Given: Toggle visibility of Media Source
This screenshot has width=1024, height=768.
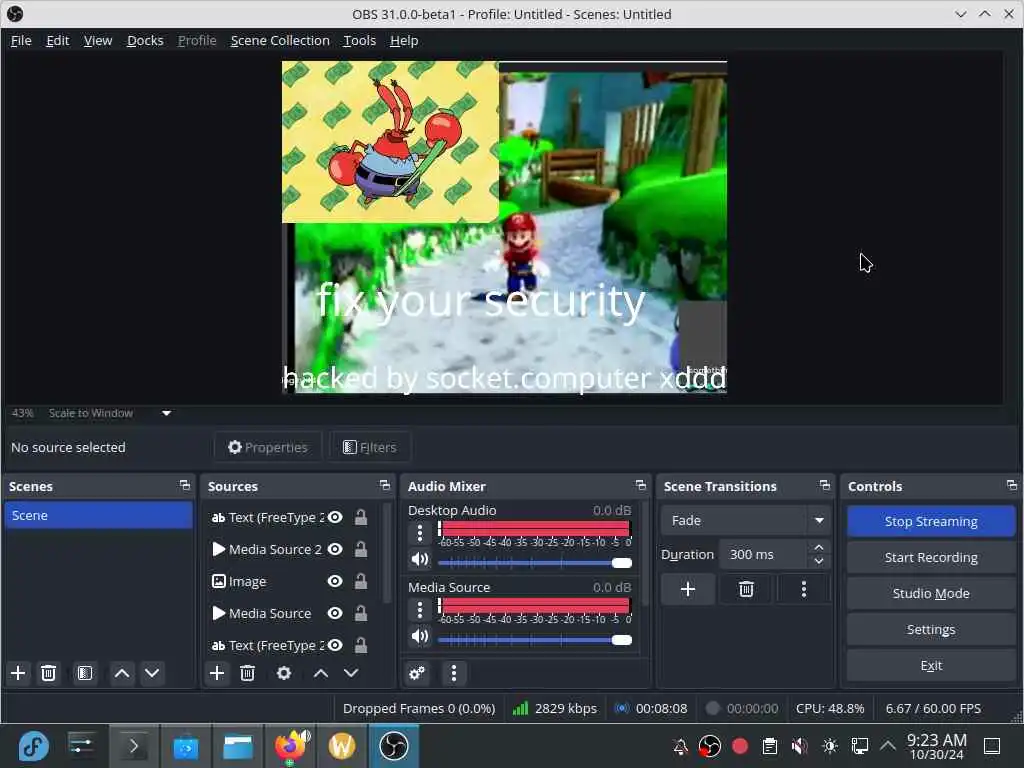Looking at the screenshot, I should click(x=335, y=613).
